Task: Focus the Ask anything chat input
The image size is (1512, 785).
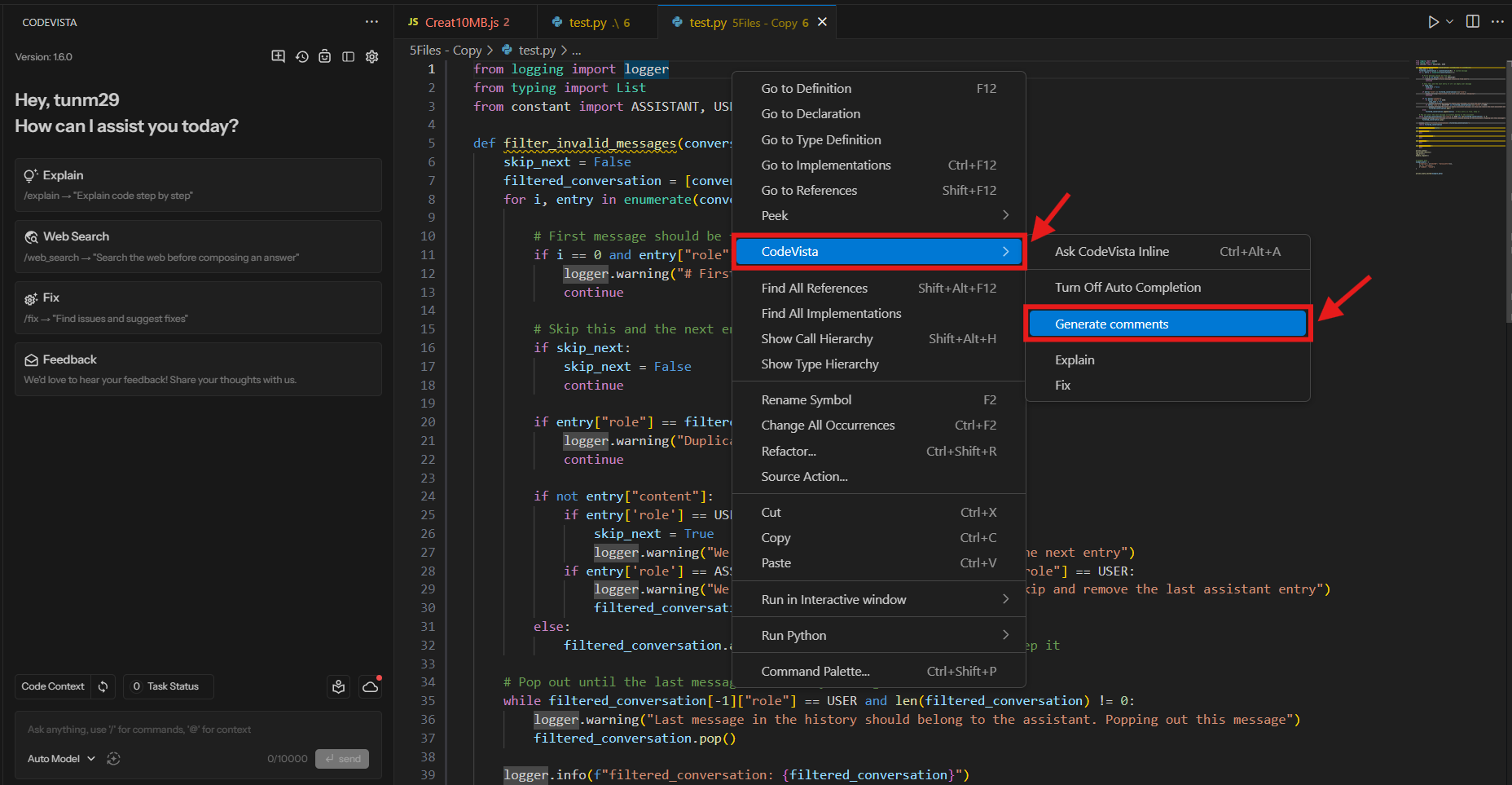Action: (x=198, y=730)
